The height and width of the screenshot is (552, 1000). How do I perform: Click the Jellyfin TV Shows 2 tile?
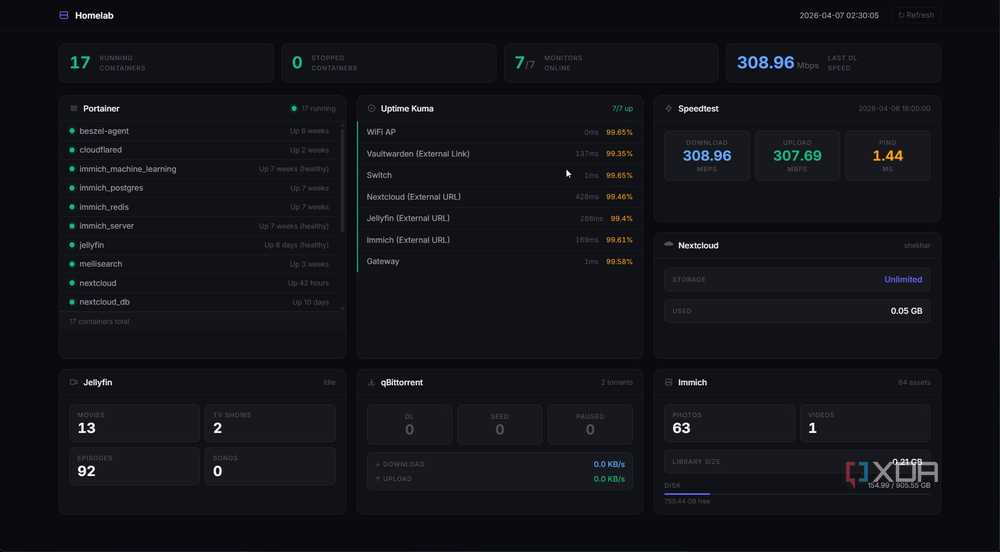(x=270, y=423)
